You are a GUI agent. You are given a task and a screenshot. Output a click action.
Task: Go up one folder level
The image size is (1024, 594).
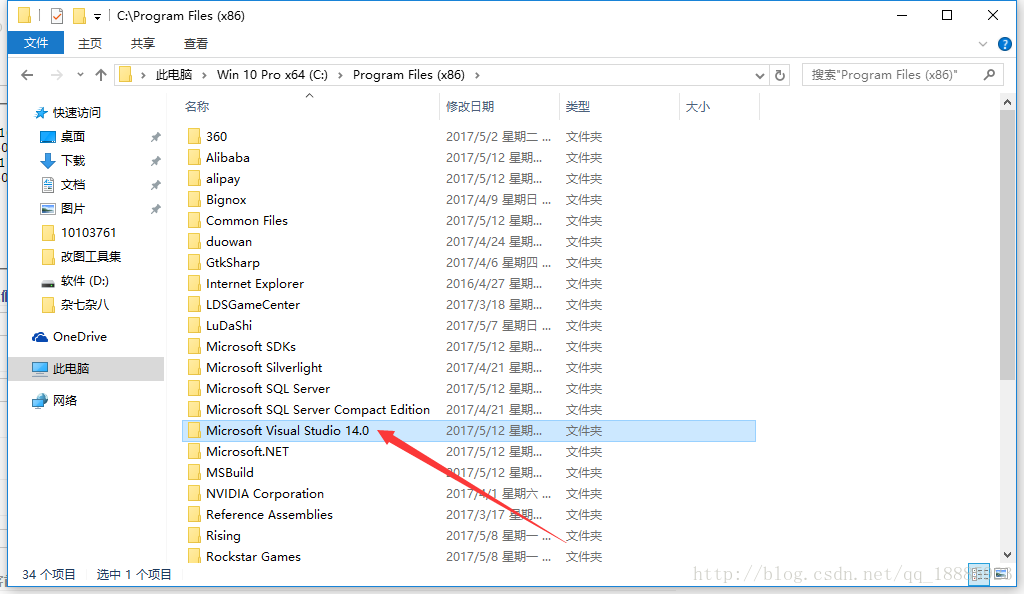101,75
